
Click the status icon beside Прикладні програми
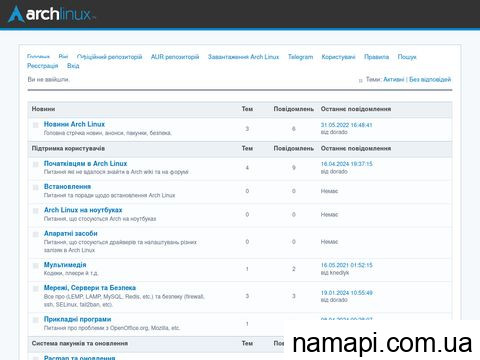click(x=36, y=320)
